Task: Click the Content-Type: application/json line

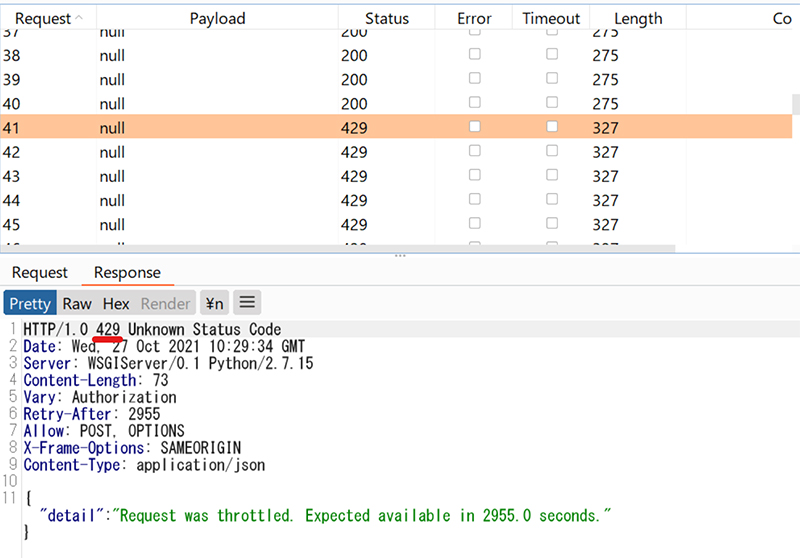Action: [x=144, y=465]
